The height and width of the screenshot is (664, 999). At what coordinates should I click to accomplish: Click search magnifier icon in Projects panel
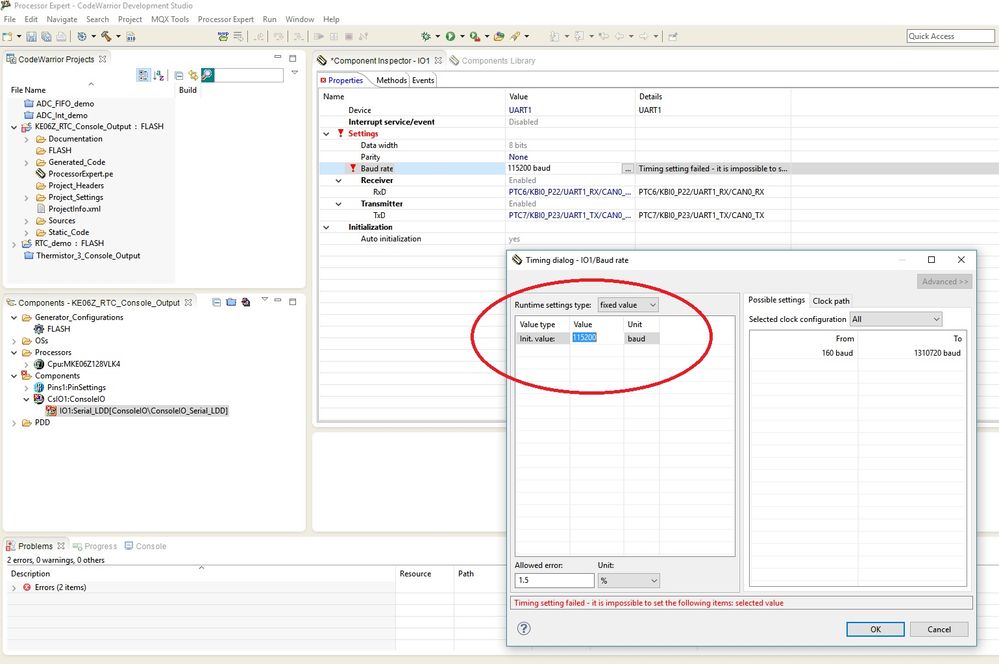point(207,75)
